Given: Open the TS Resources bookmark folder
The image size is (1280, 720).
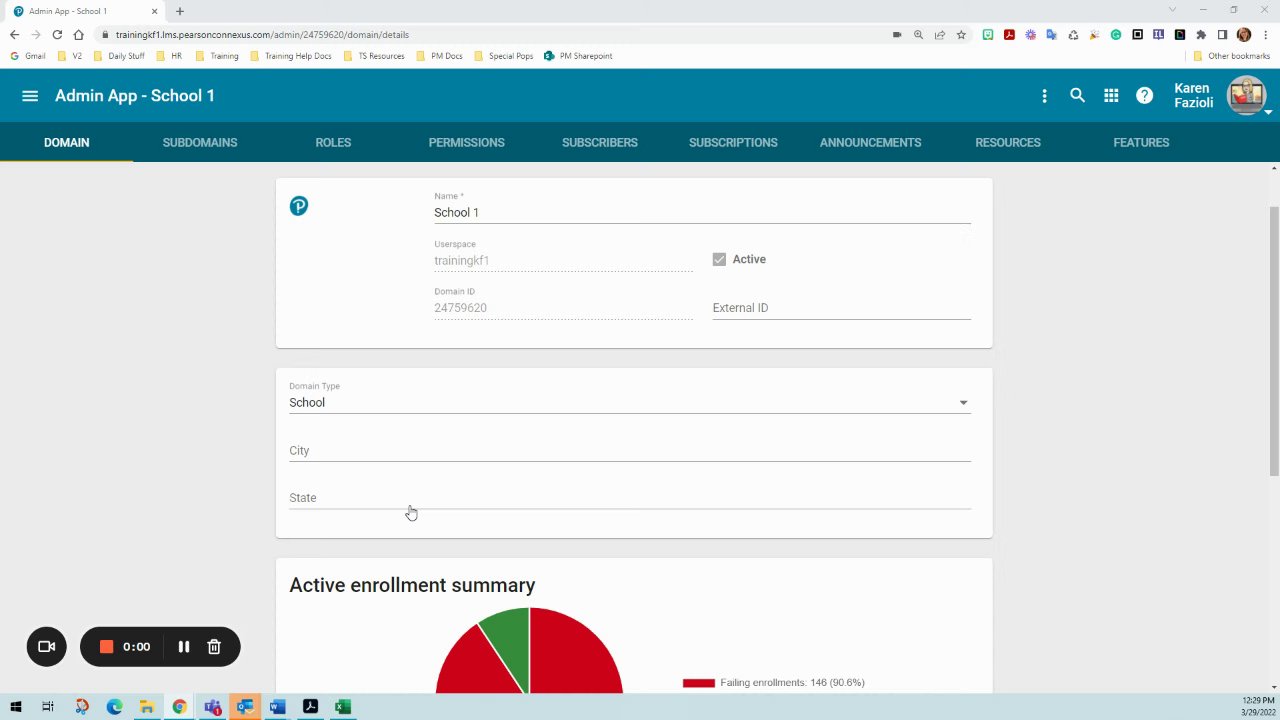Looking at the screenshot, I should [x=374, y=56].
